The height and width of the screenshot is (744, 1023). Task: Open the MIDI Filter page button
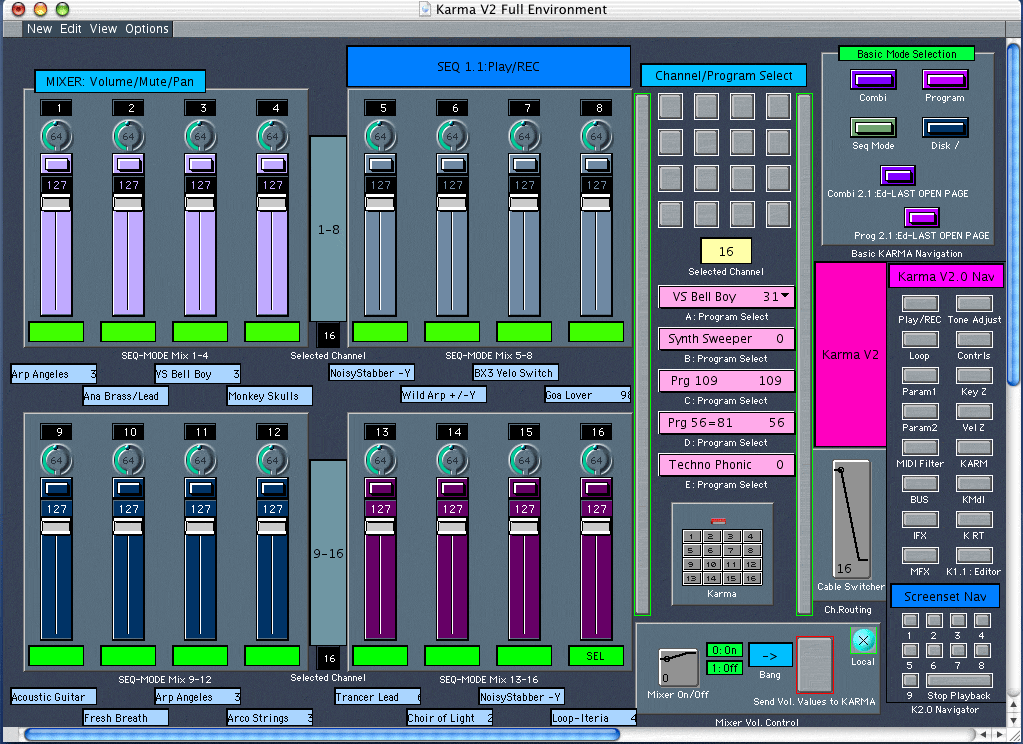(x=919, y=447)
